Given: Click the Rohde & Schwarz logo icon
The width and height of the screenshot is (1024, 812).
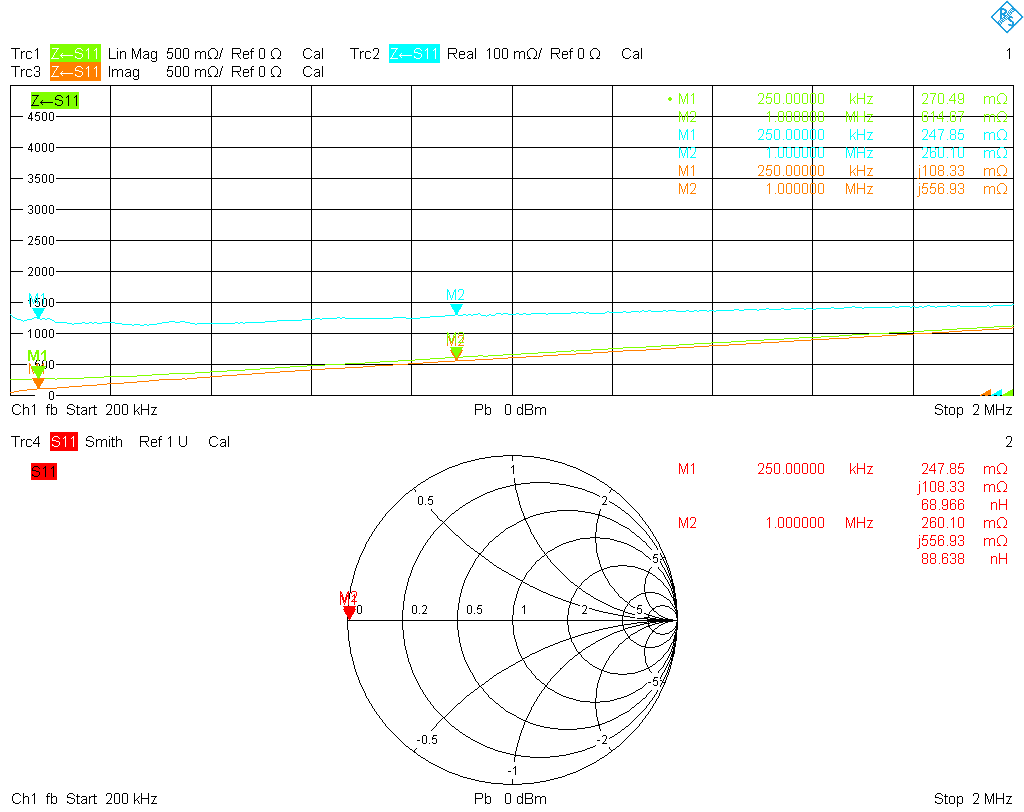Looking at the screenshot, I should coord(1006,16).
